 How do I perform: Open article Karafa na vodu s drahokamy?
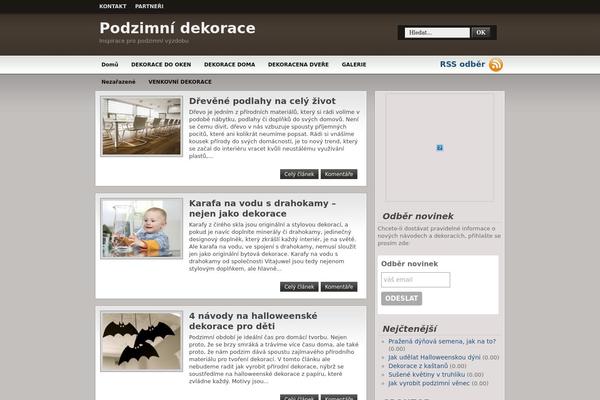click(x=262, y=208)
